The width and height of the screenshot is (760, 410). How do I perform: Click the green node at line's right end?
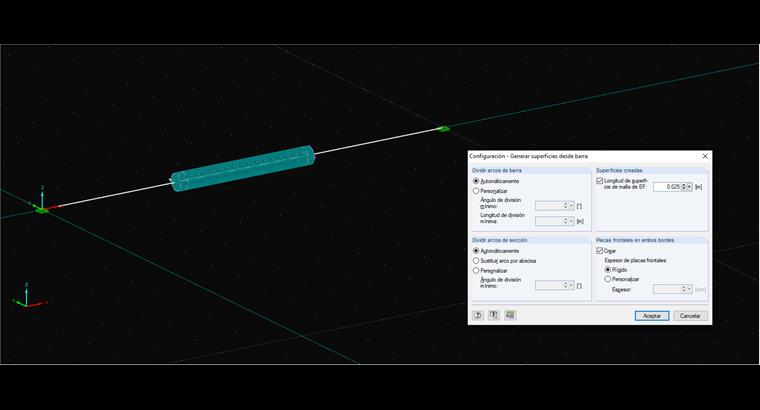[x=443, y=128]
